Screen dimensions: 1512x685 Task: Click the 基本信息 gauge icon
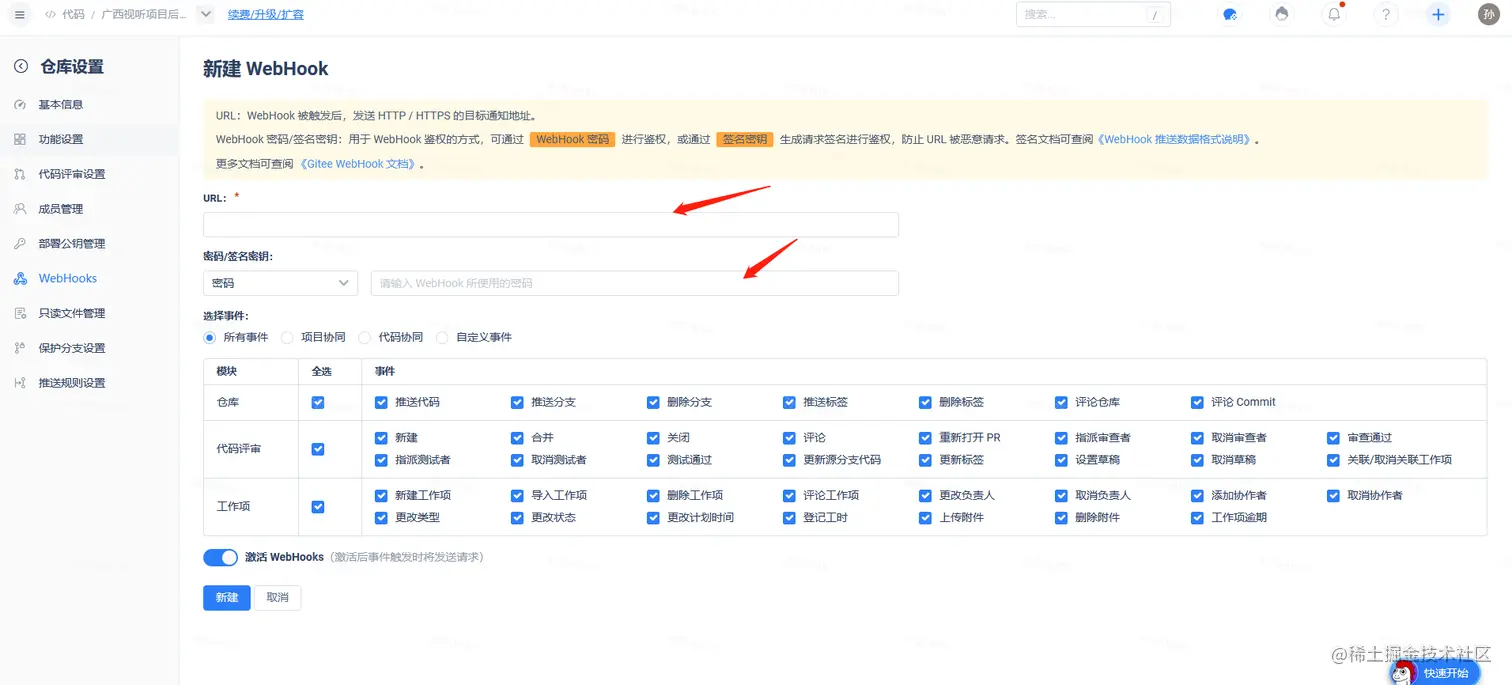coord(20,105)
